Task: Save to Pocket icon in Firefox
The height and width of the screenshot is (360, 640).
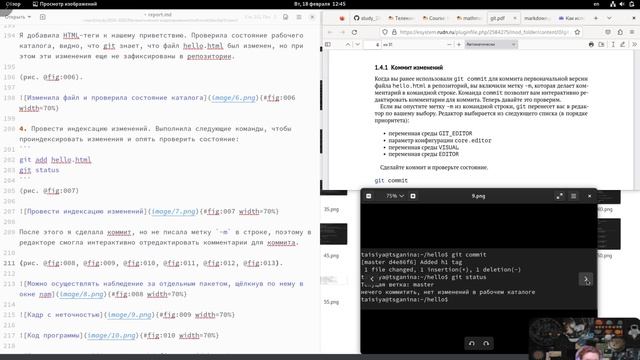Action: (x=608, y=32)
